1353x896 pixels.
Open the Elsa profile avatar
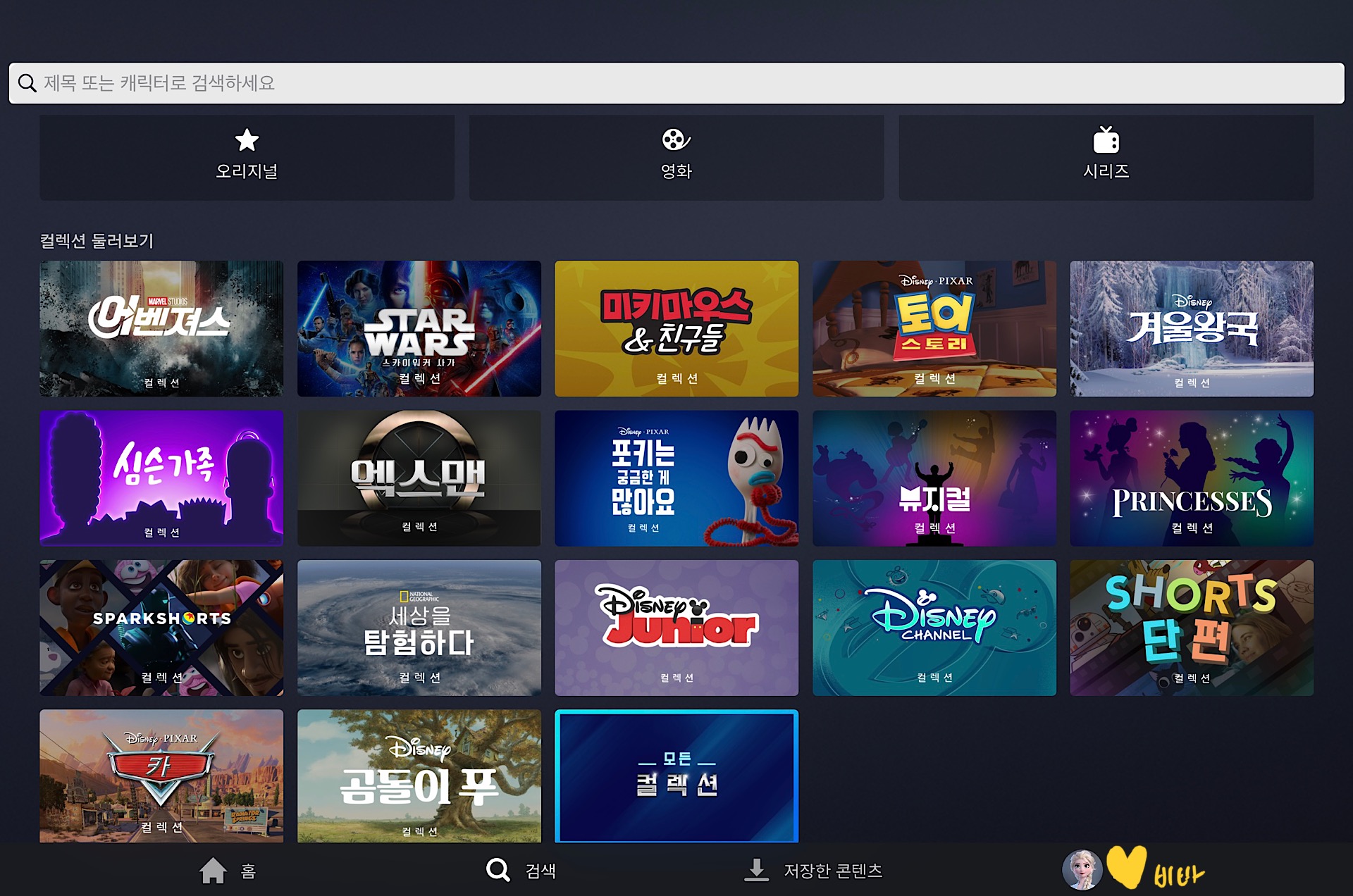[1082, 870]
